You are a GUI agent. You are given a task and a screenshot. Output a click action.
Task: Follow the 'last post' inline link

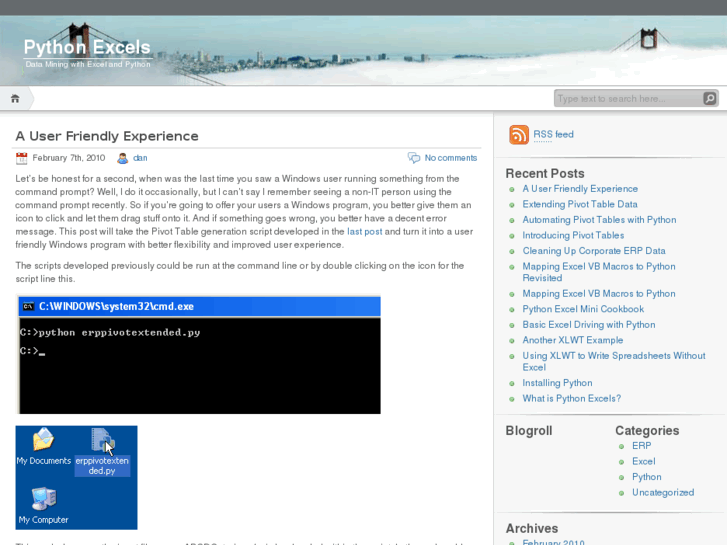pyautogui.click(x=365, y=231)
